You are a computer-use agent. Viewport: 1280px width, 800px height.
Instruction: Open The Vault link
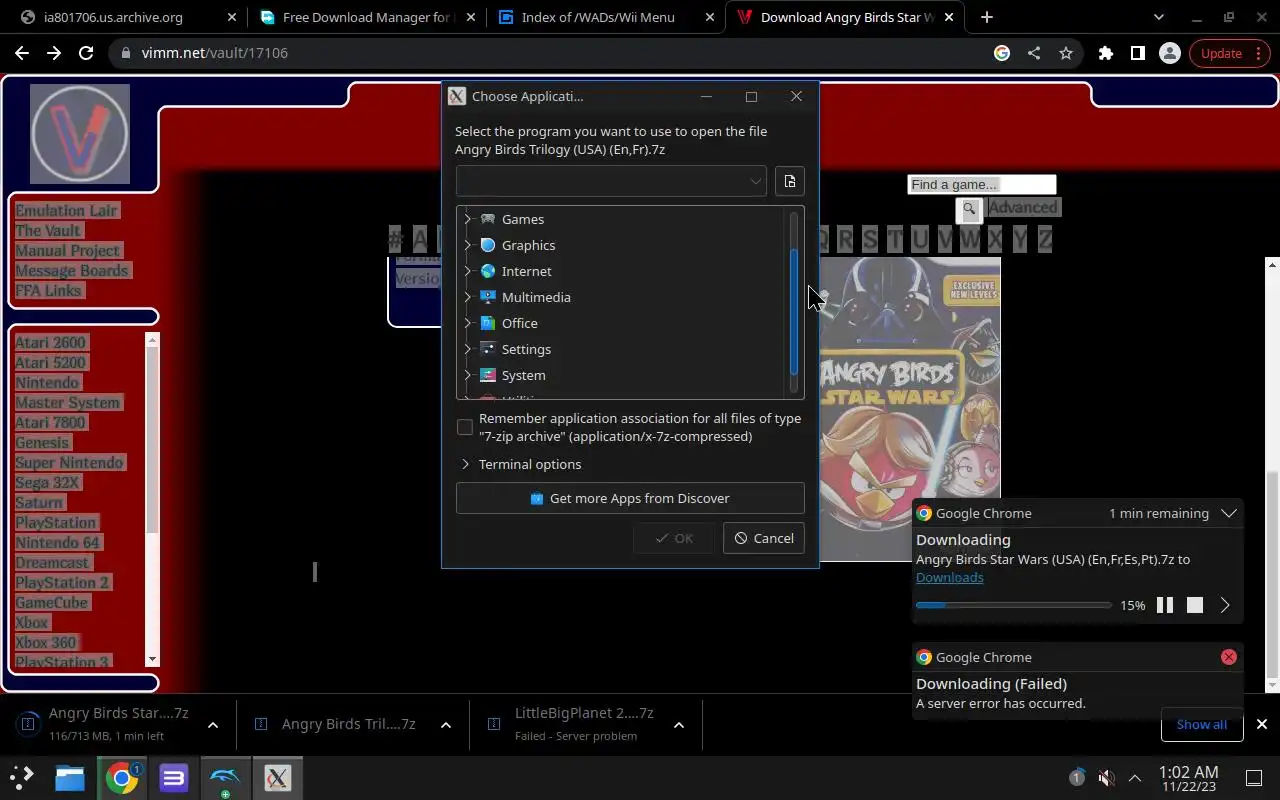pyautogui.click(x=47, y=230)
